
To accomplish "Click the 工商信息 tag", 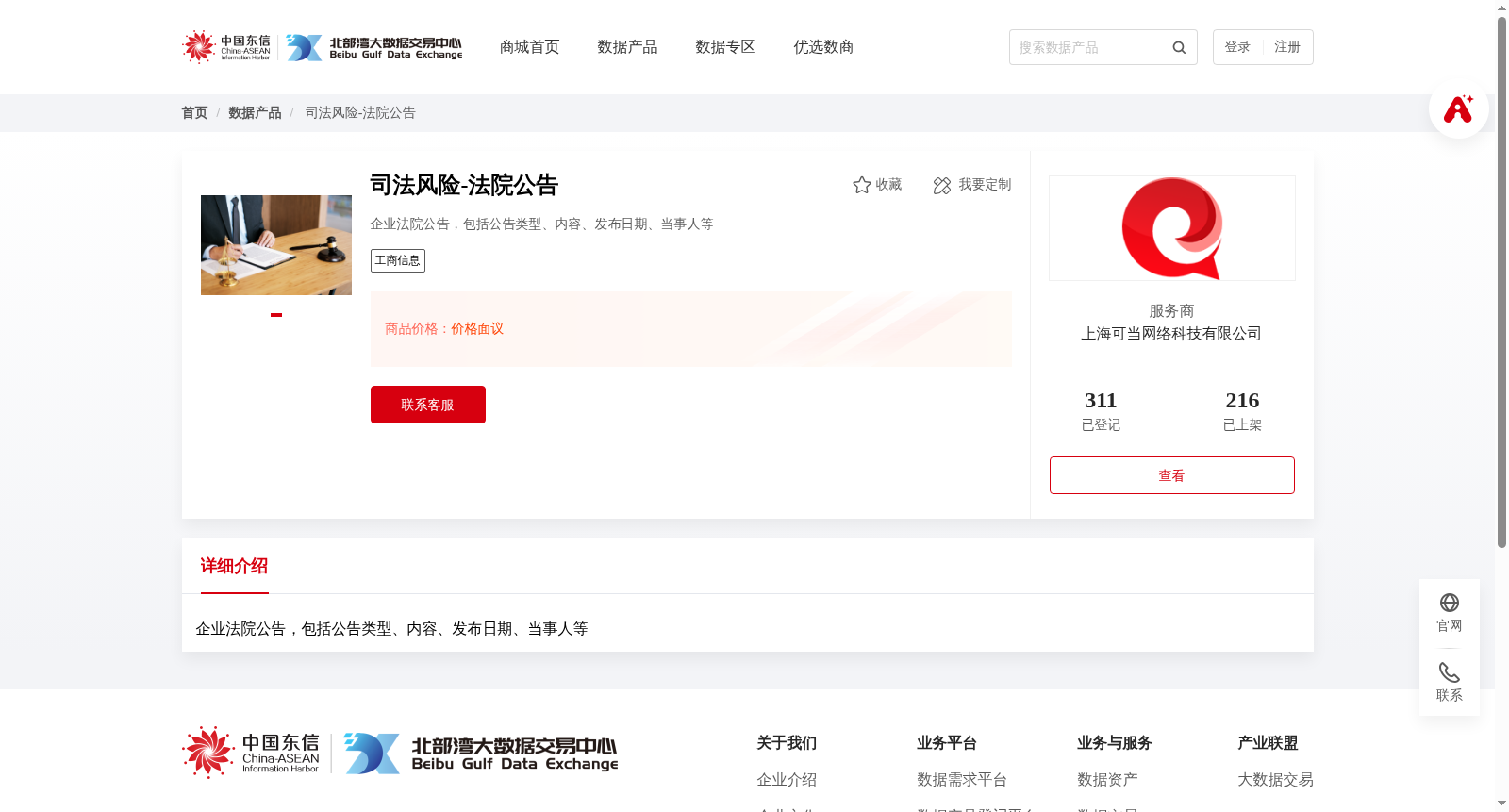I will click(x=398, y=260).
